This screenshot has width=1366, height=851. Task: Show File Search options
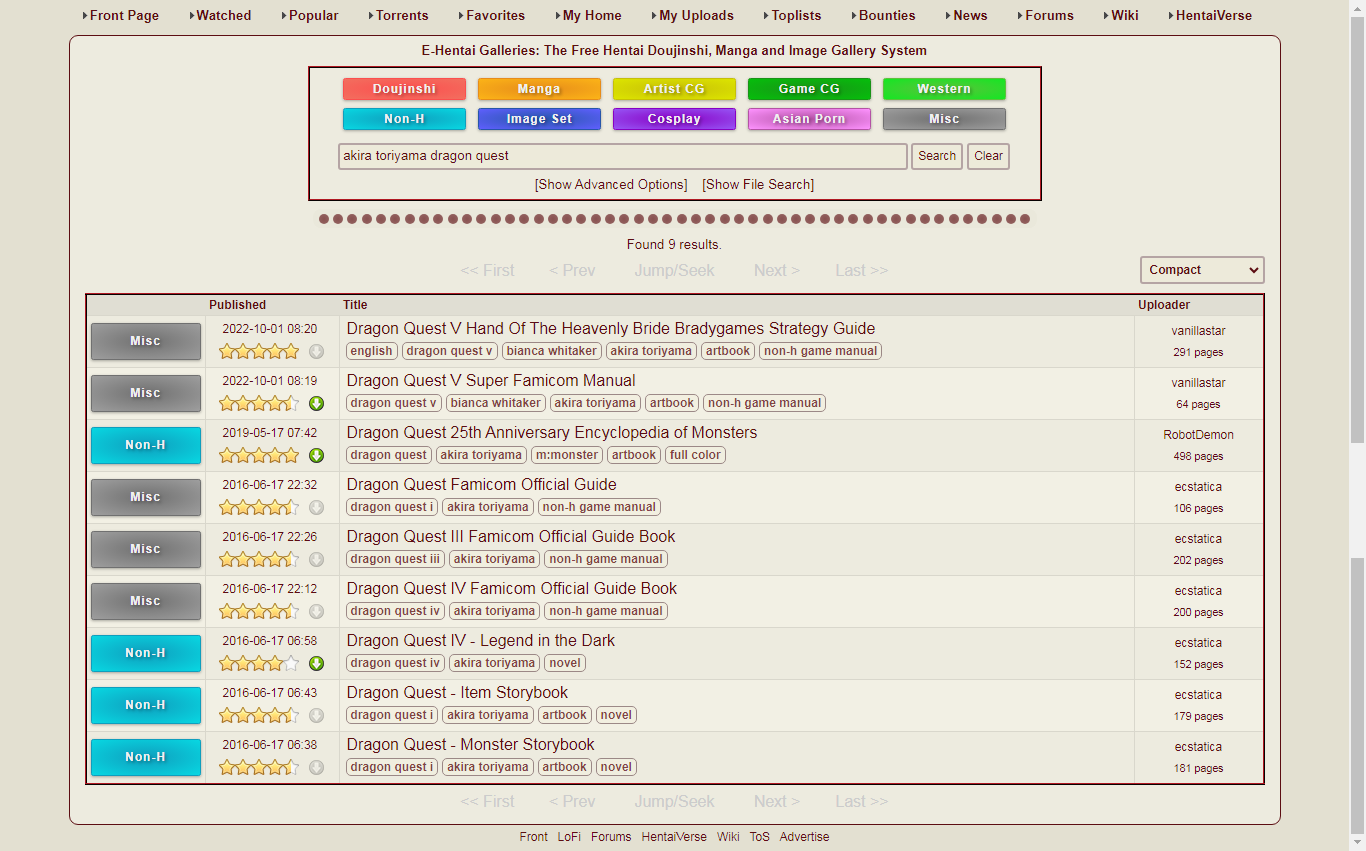pos(758,185)
